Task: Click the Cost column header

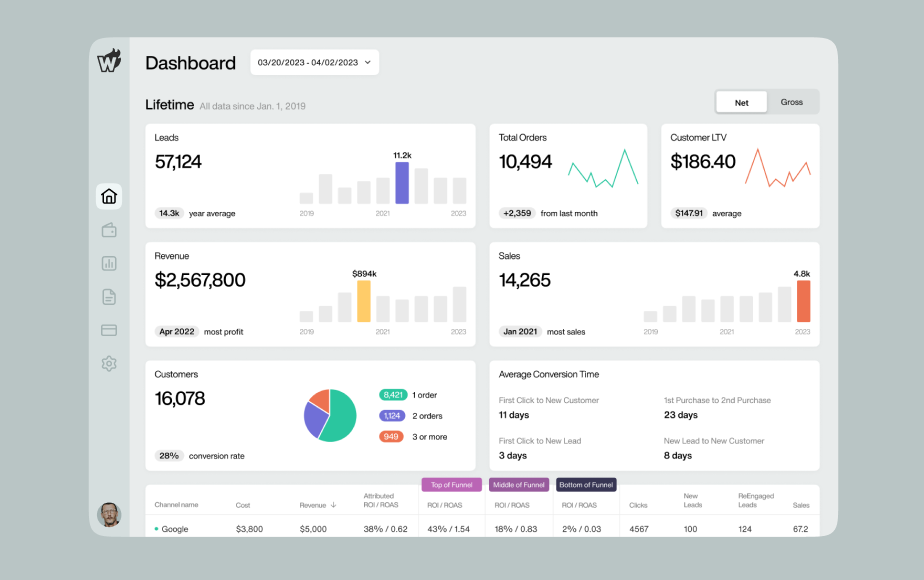Action: pyautogui.click(x=243, y=505)
